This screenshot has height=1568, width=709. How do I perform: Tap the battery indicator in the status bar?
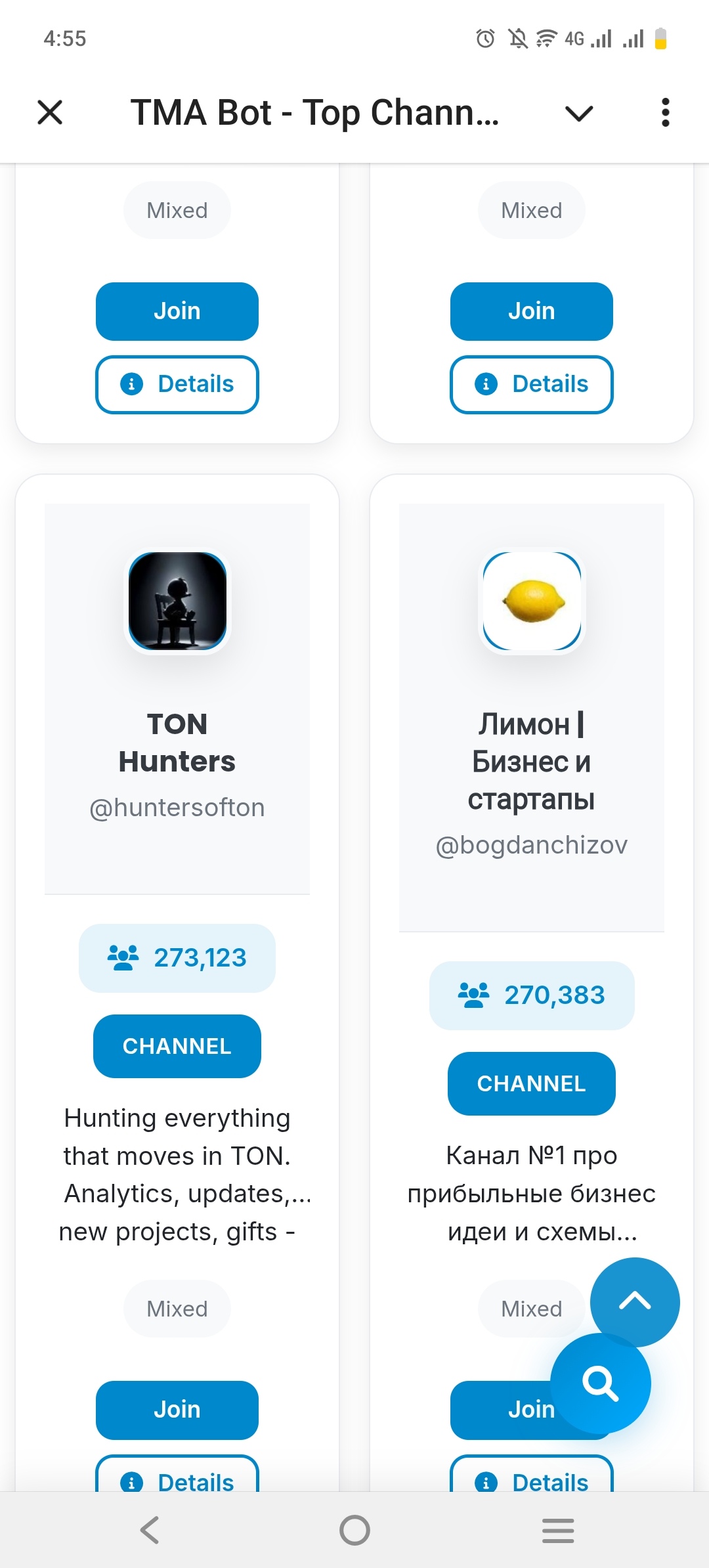tap(660, 37)
